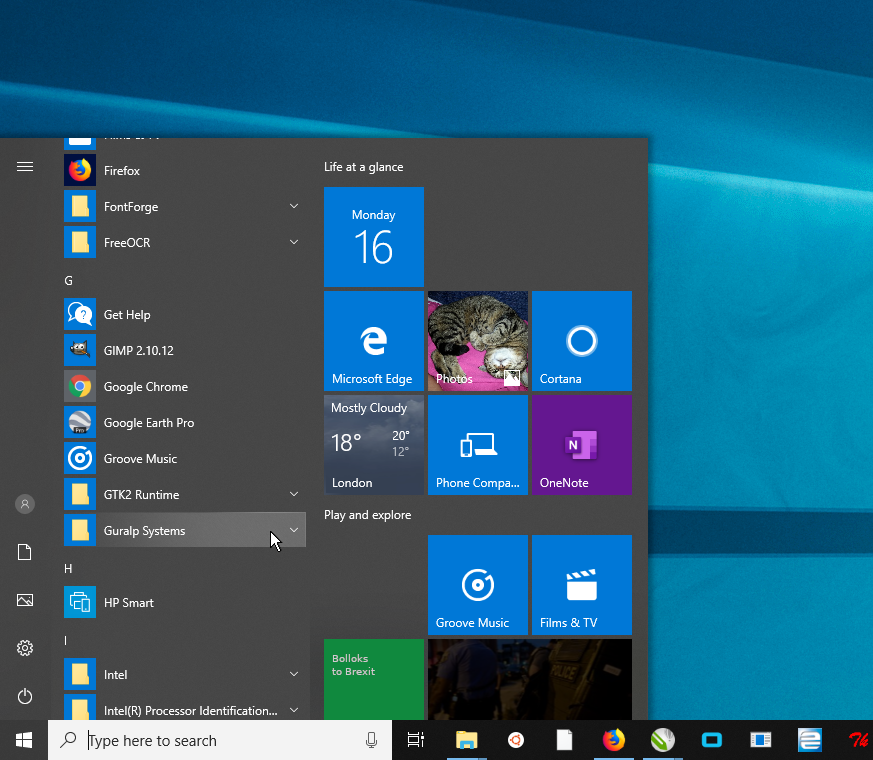Open the GTK2 Runtime folder entry

pos(185,494)
